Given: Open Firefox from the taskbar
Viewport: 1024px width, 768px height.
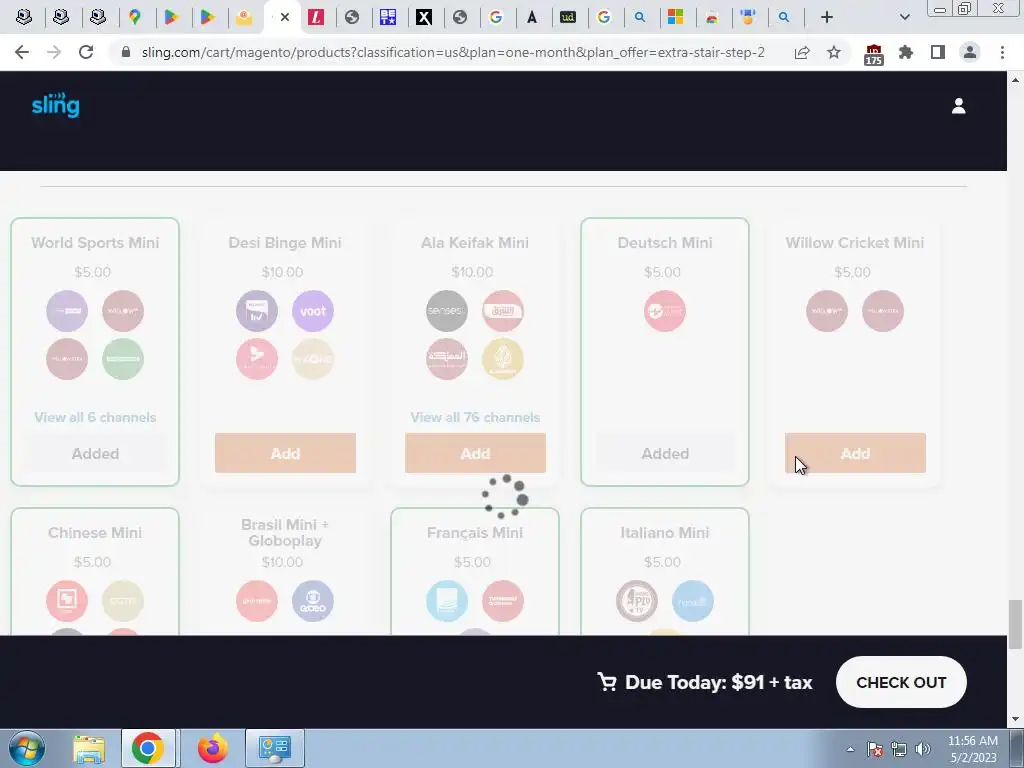Looking at the screenshot, I should click(212, 748).
